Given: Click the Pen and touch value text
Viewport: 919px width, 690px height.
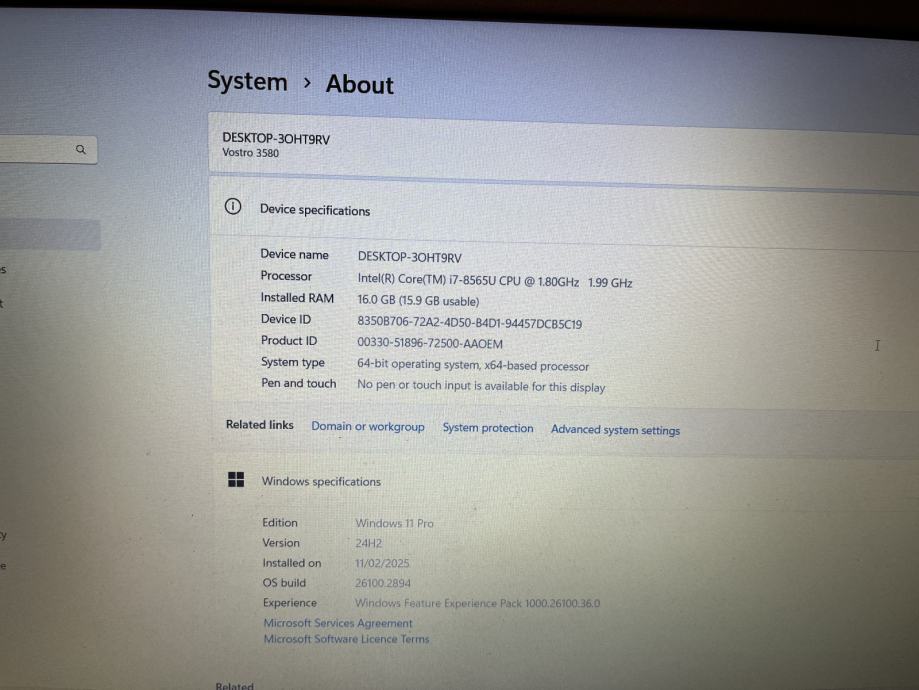Looking at the screenshot, I should pyautogui.click(x=481, y=386).
